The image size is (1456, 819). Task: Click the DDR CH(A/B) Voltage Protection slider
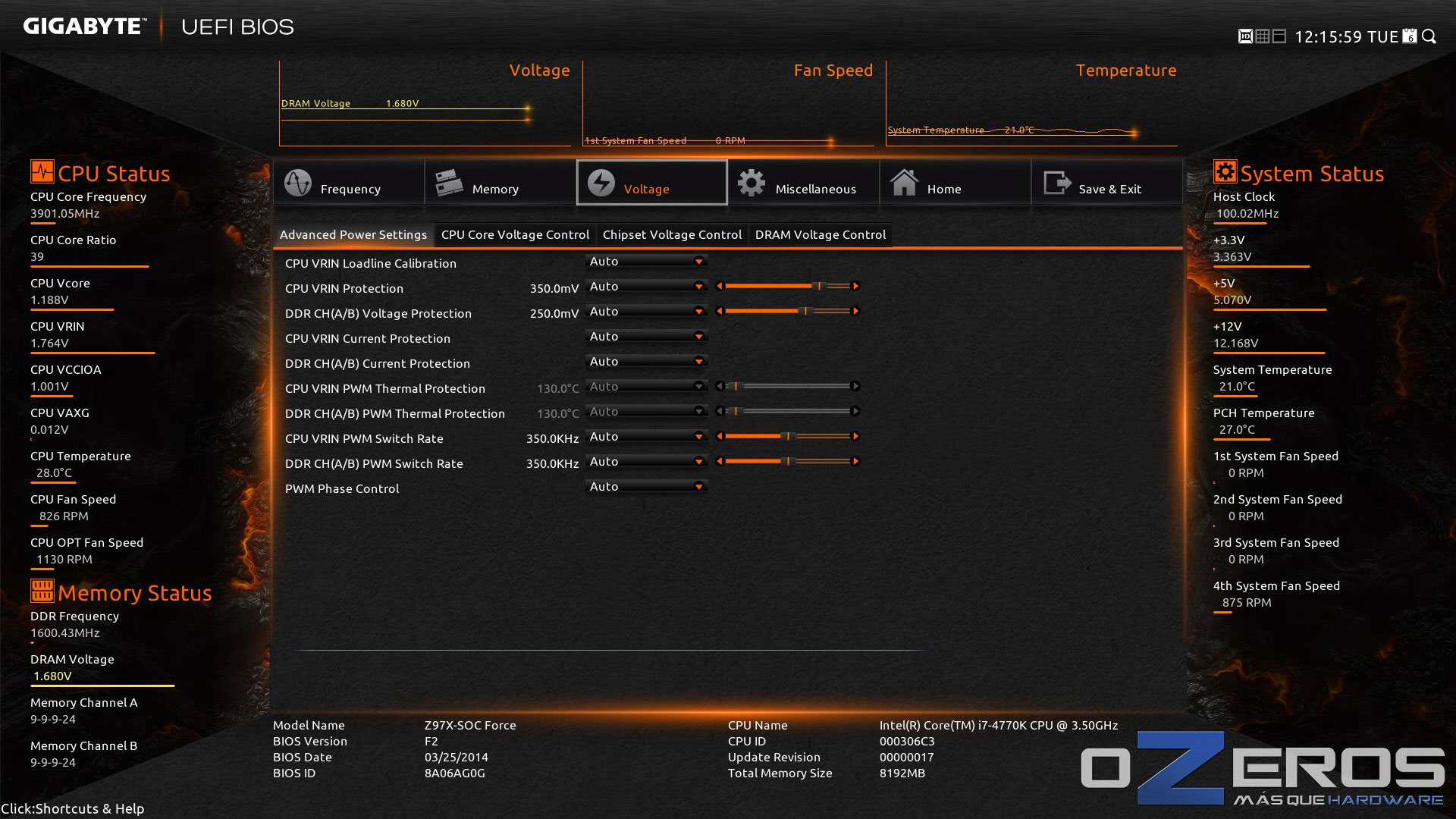point(788,311)
